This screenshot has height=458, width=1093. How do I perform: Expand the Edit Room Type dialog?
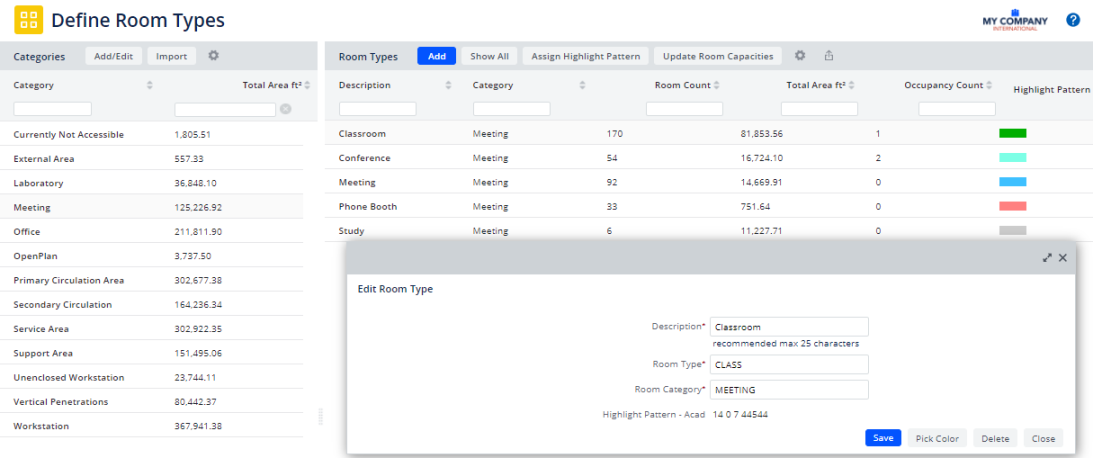pyautogui.click(x=1047, y=257)
